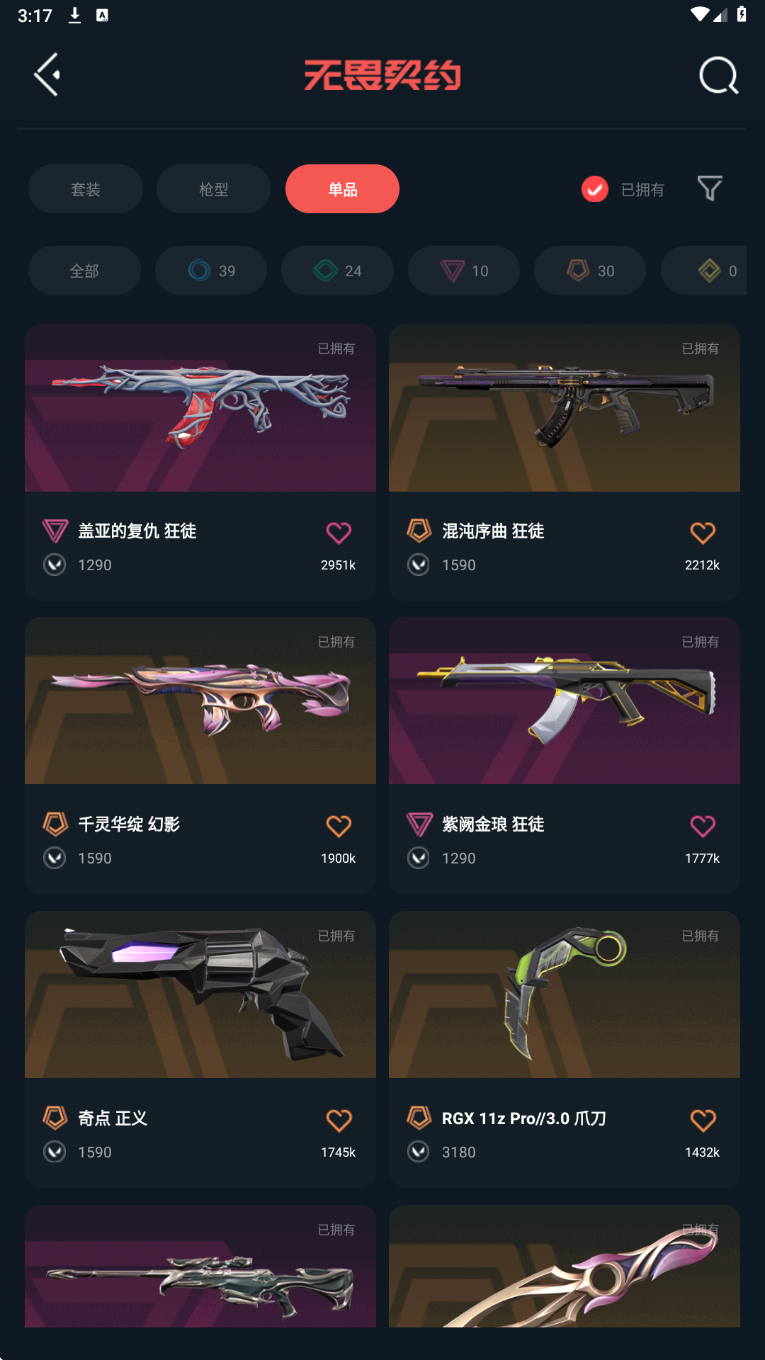Filter by green diamond tier 24
765x1360 pixels.
pos(337,270)
